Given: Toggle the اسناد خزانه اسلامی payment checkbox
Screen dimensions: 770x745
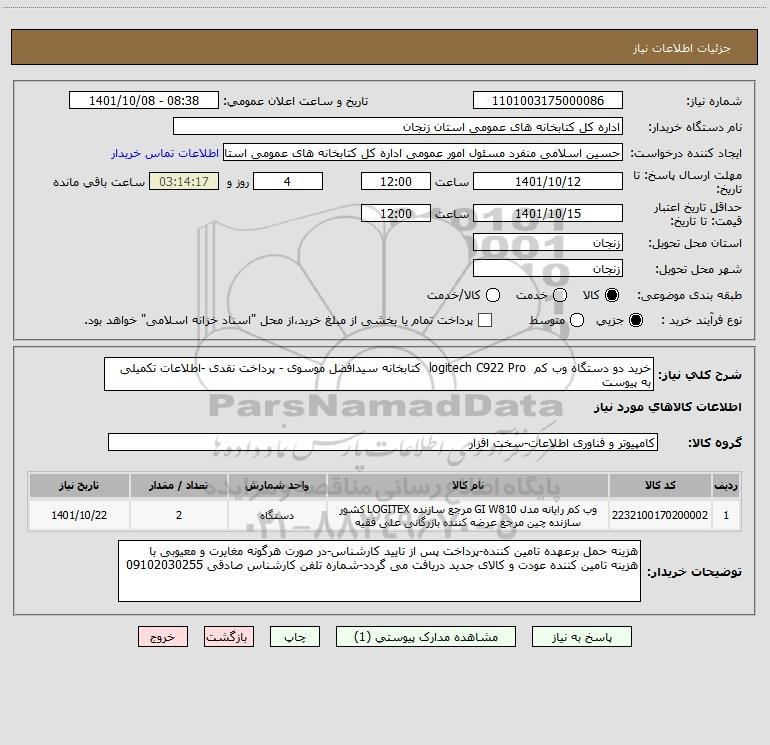Looking at the screenshot, I should tap(485, 320).
